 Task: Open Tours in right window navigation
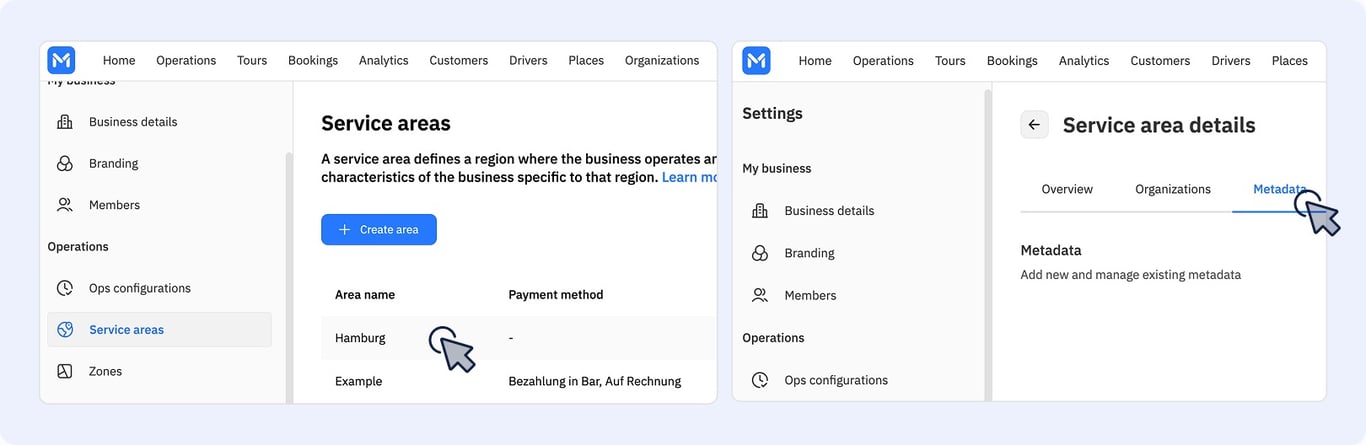point(950,60)
